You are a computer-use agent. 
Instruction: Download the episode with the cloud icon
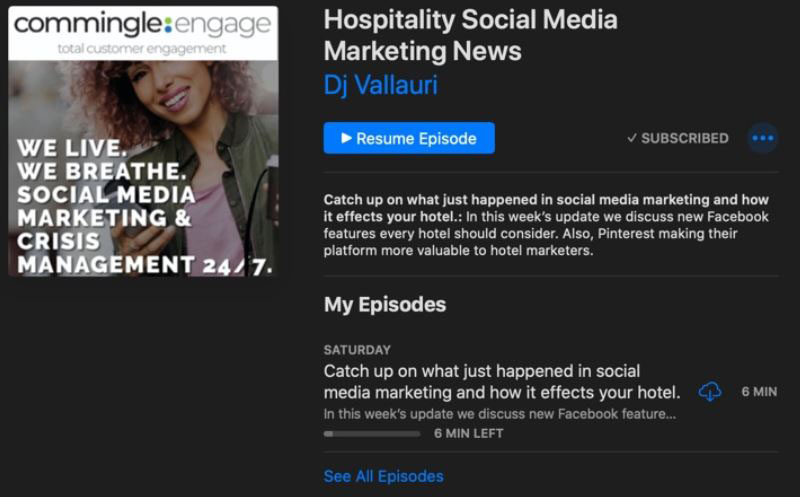click(710, 392)
